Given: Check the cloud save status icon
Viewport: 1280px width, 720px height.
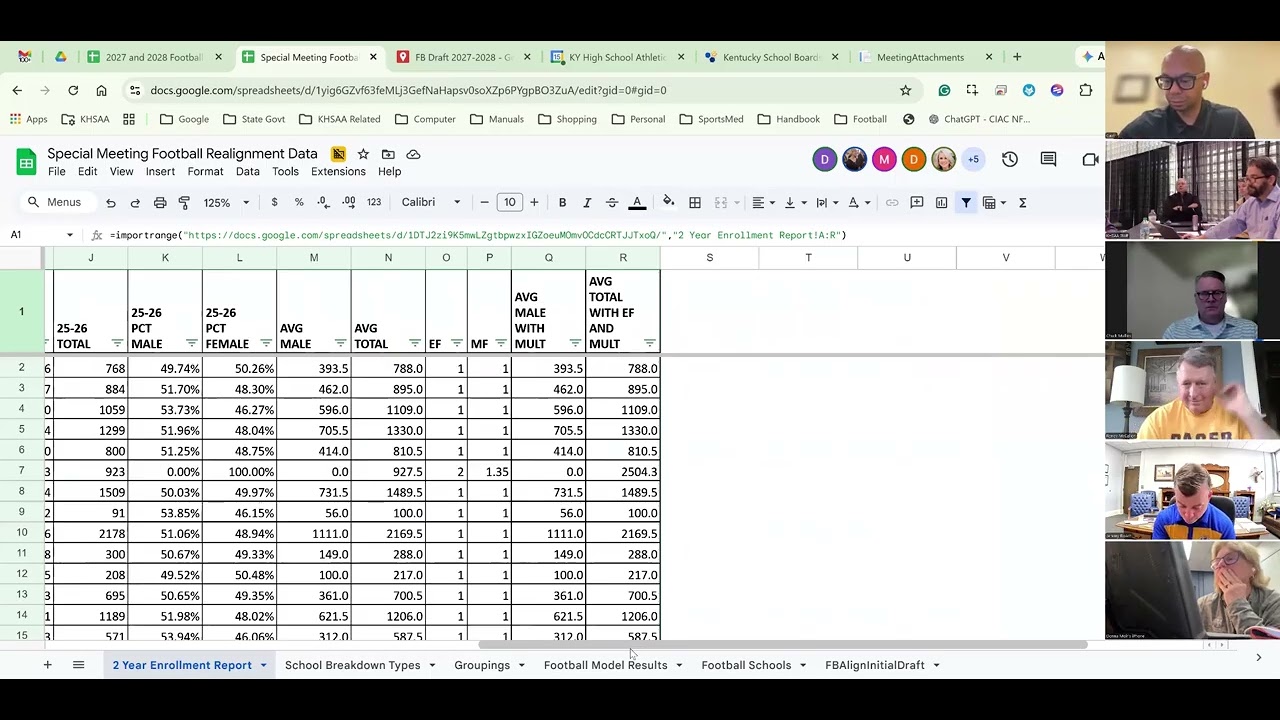Looking at the screenshot, I should [413, 154].
